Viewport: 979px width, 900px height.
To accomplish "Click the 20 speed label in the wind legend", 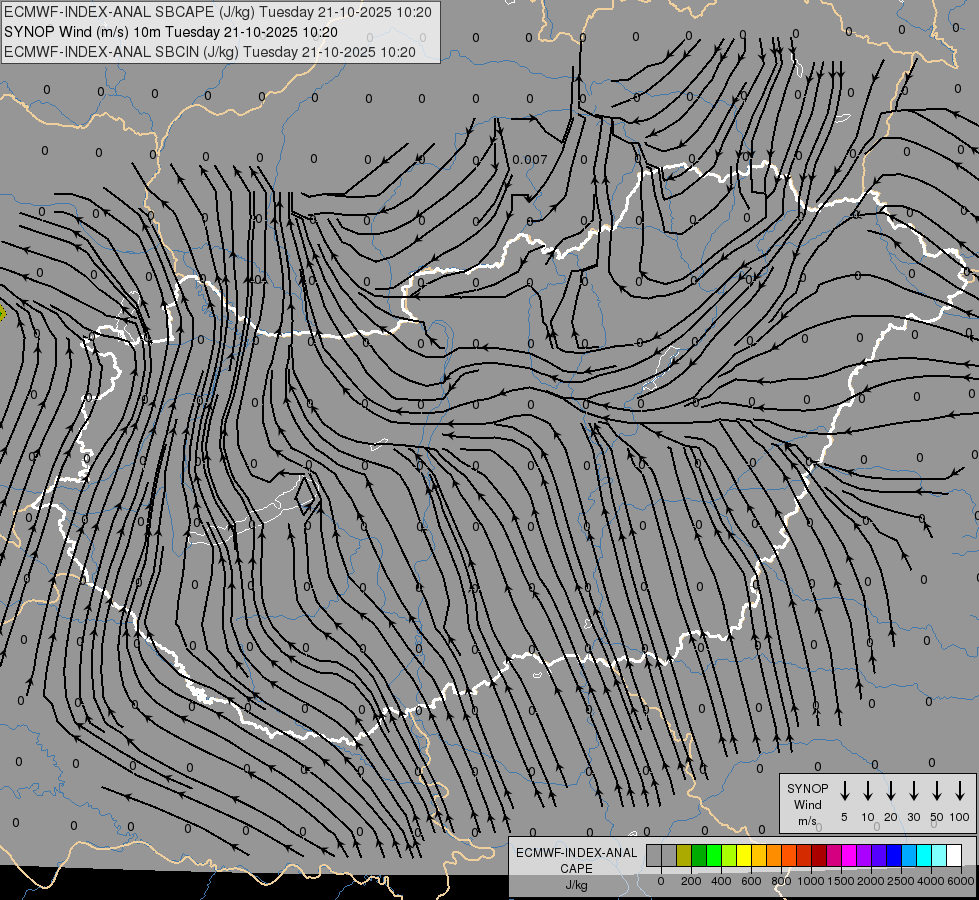I will click(890, 817).
